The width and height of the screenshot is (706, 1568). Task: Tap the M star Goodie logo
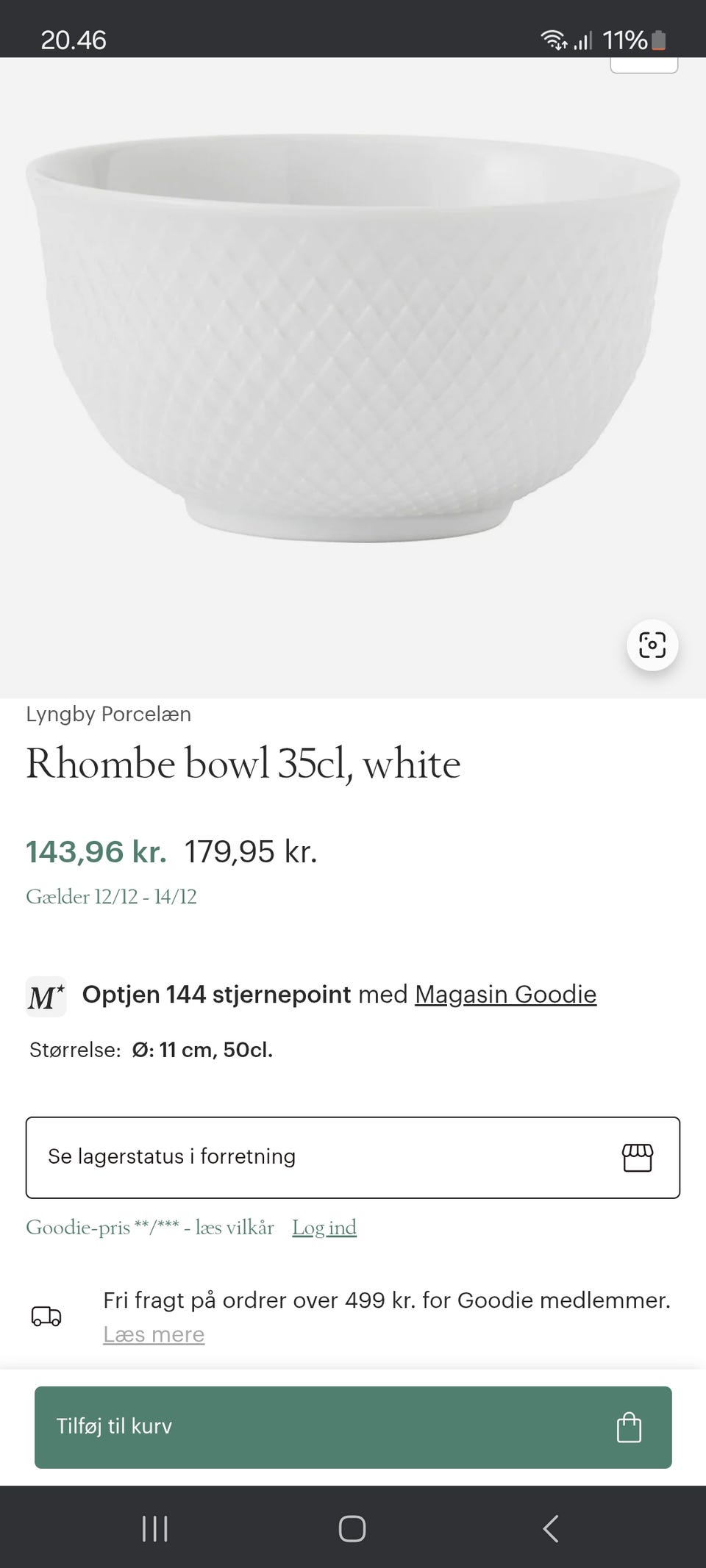click(46, 997)
